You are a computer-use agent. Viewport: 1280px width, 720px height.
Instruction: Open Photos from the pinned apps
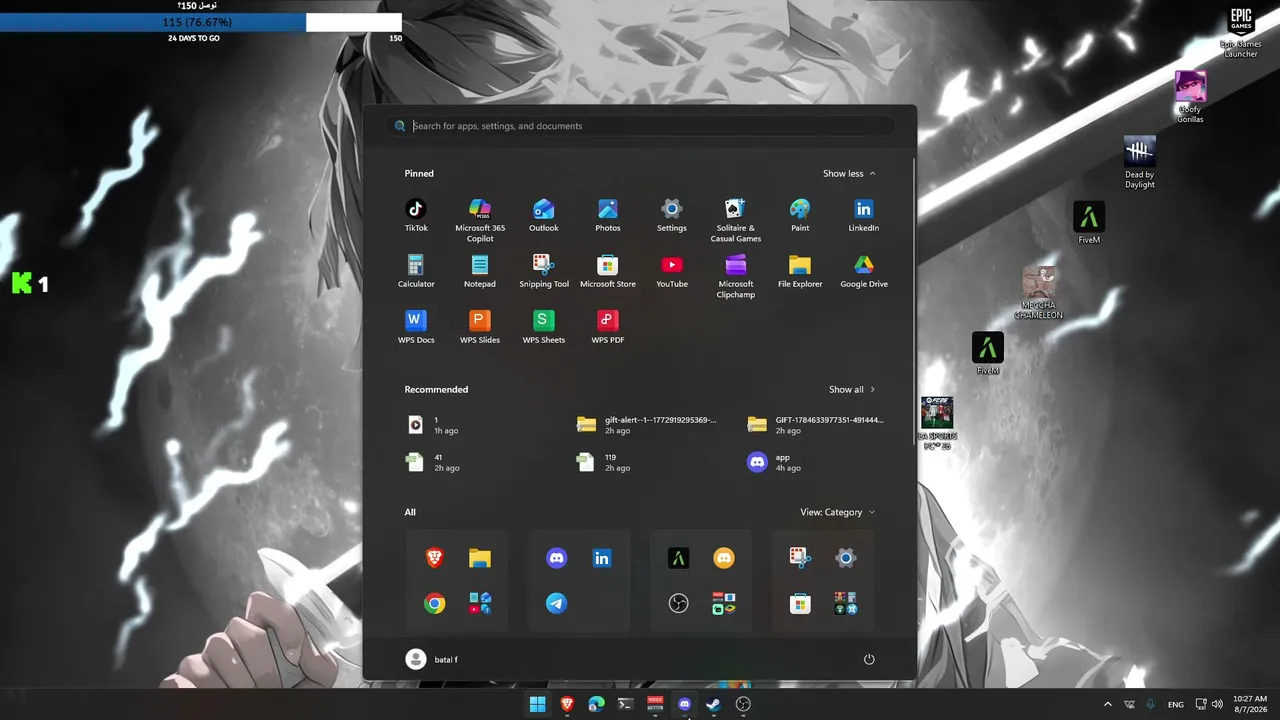point(608,215)
